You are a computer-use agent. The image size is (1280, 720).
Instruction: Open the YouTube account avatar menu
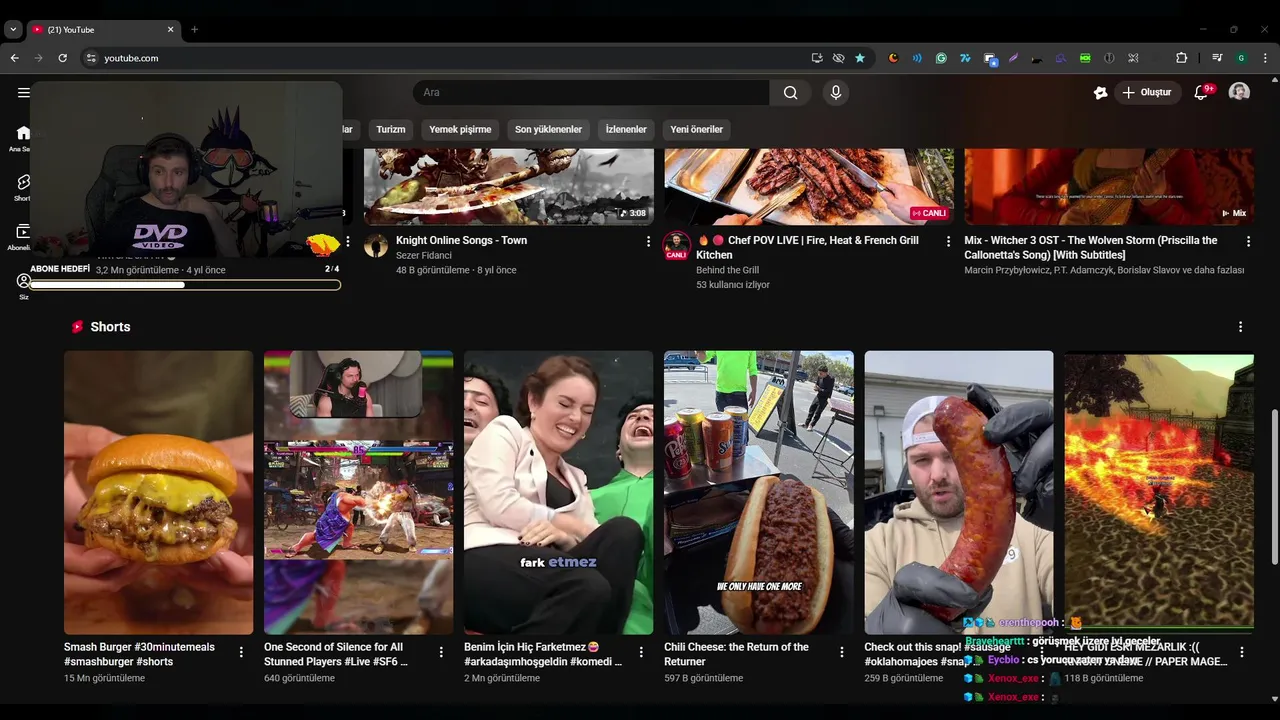pyautogui.click(x=1239, y=92)
